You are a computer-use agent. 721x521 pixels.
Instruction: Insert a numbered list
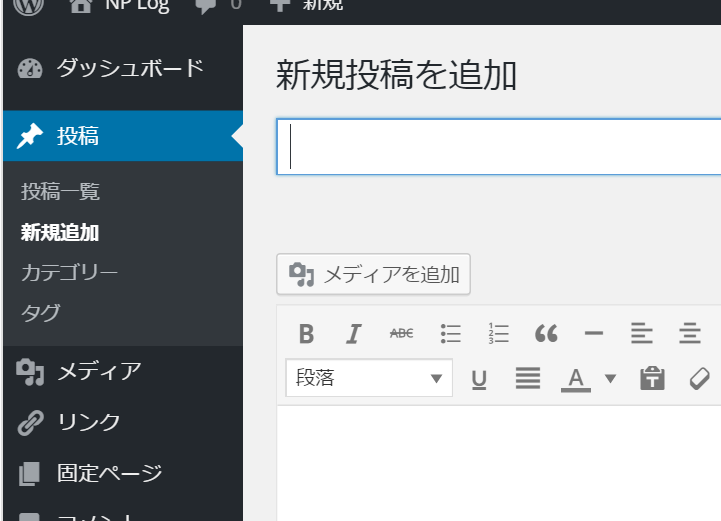[x=498, y=333]
